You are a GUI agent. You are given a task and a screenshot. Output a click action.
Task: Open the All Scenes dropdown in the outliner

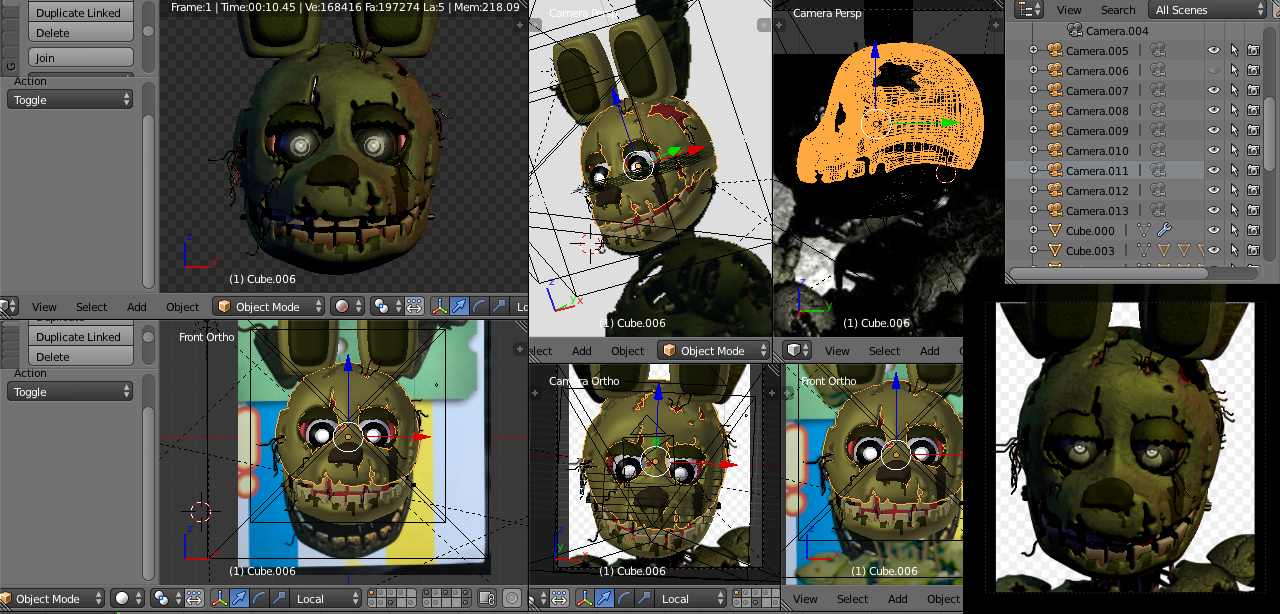1208,9
